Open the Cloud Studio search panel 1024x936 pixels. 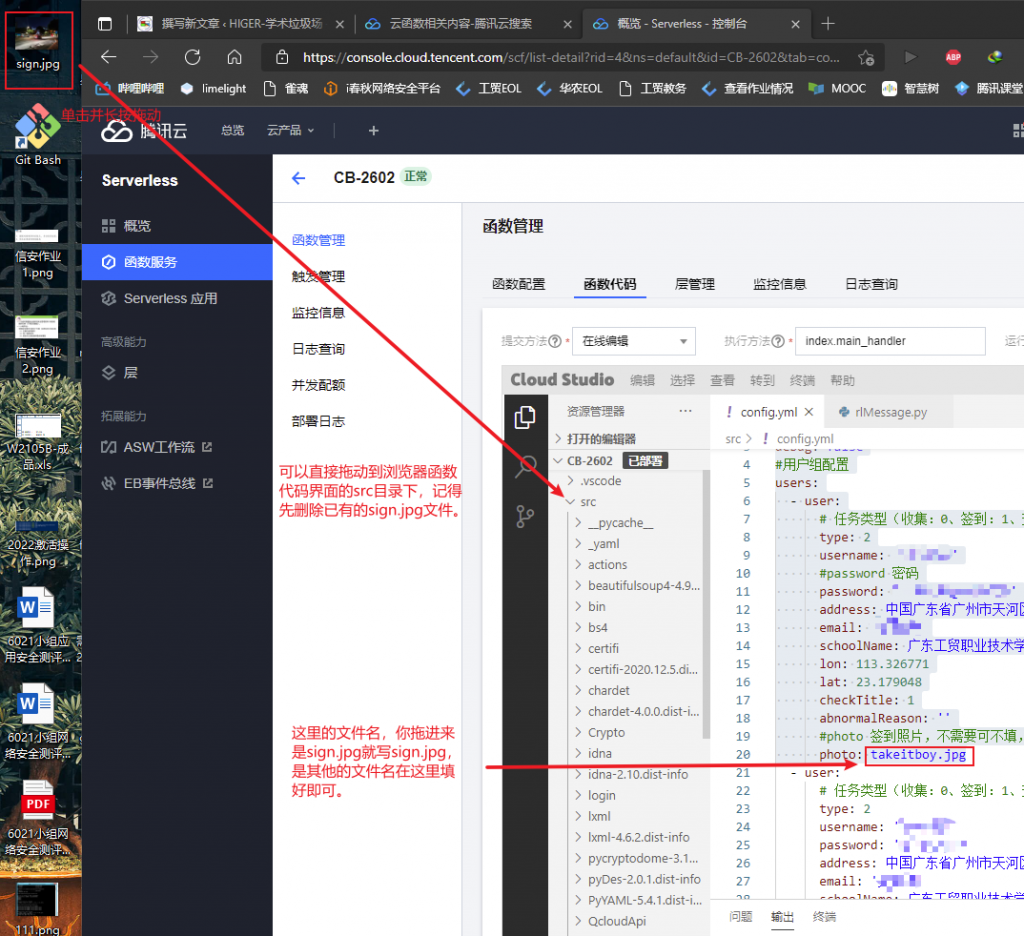click(525, 466)
